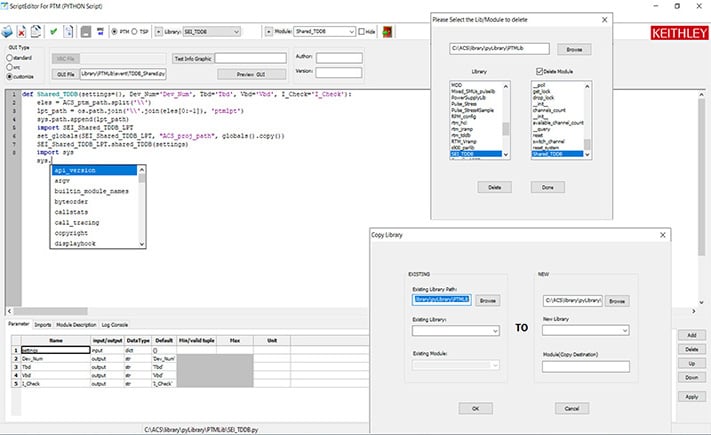711x435 pixels.
Task: Switch to the Module Description tab
Action: (77, 325)
